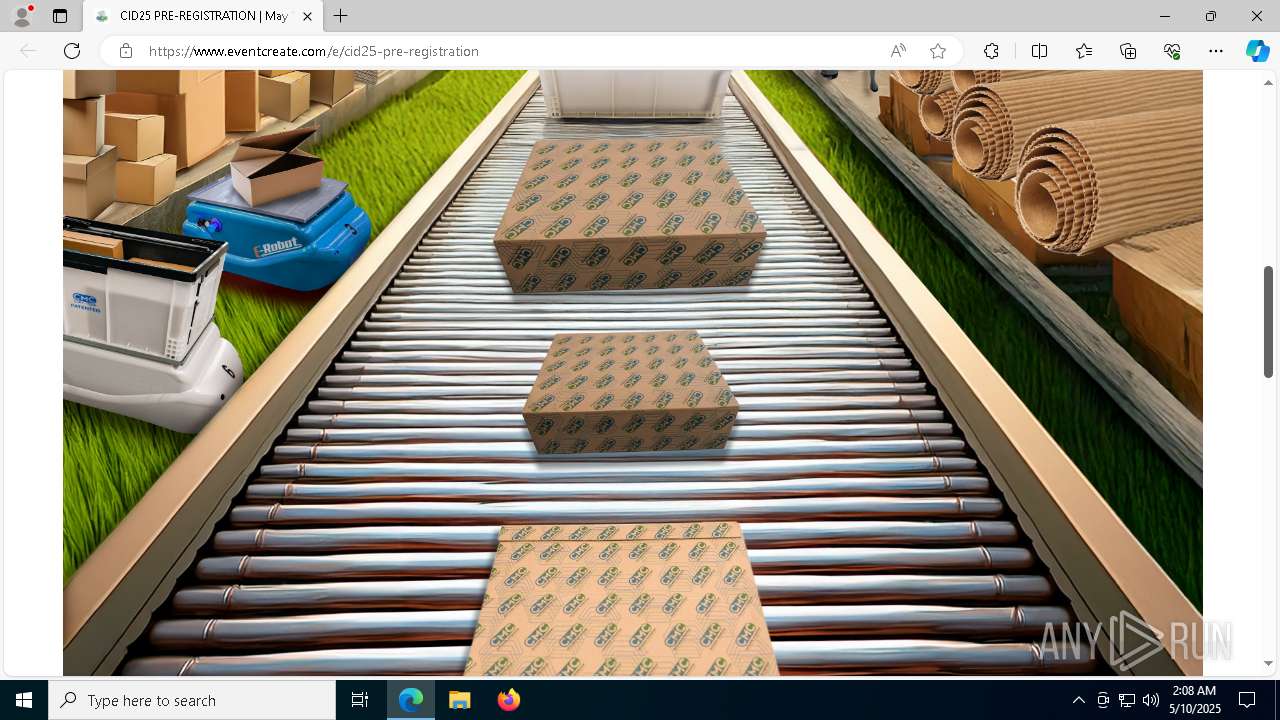The height and width of the screenshot is (720, 1280).
Task: Open the Edge profile icon
Action: (22, 16)
